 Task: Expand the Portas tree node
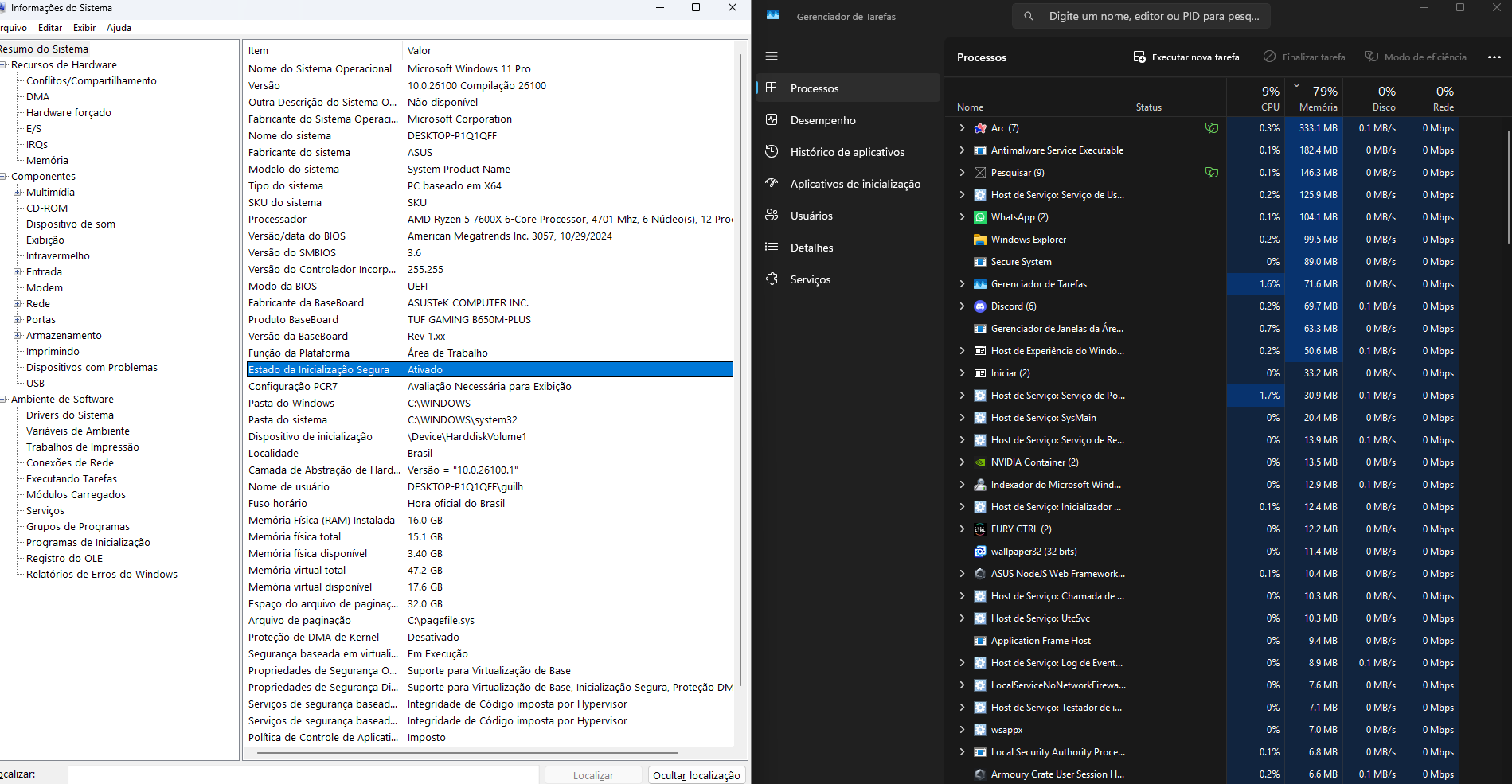coord(18,319)
